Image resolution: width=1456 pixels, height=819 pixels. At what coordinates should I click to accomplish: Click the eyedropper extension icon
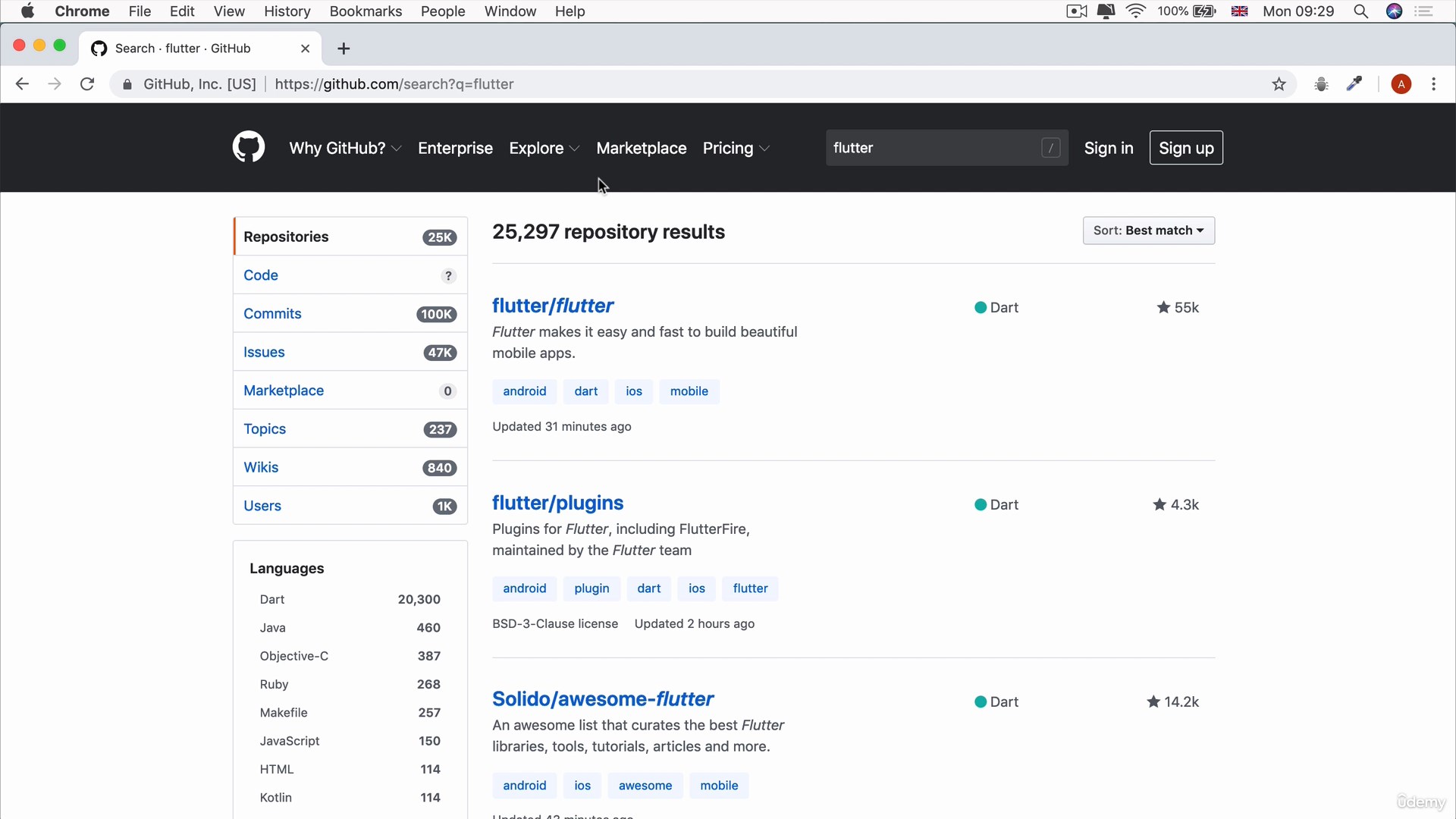point(1354,84)
